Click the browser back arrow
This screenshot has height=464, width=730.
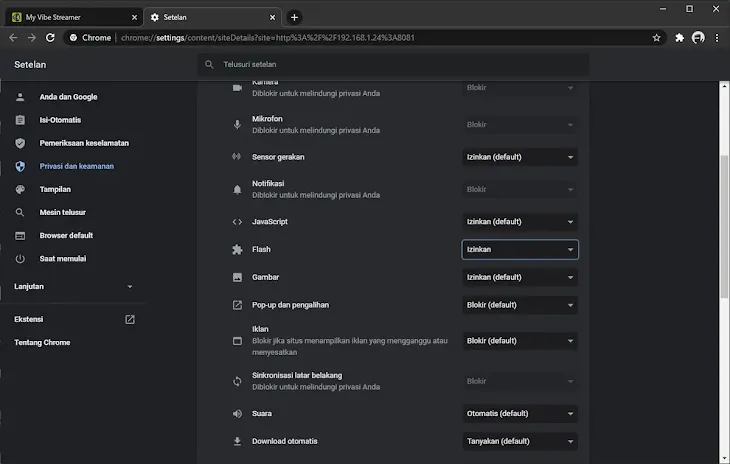(13, 37)
